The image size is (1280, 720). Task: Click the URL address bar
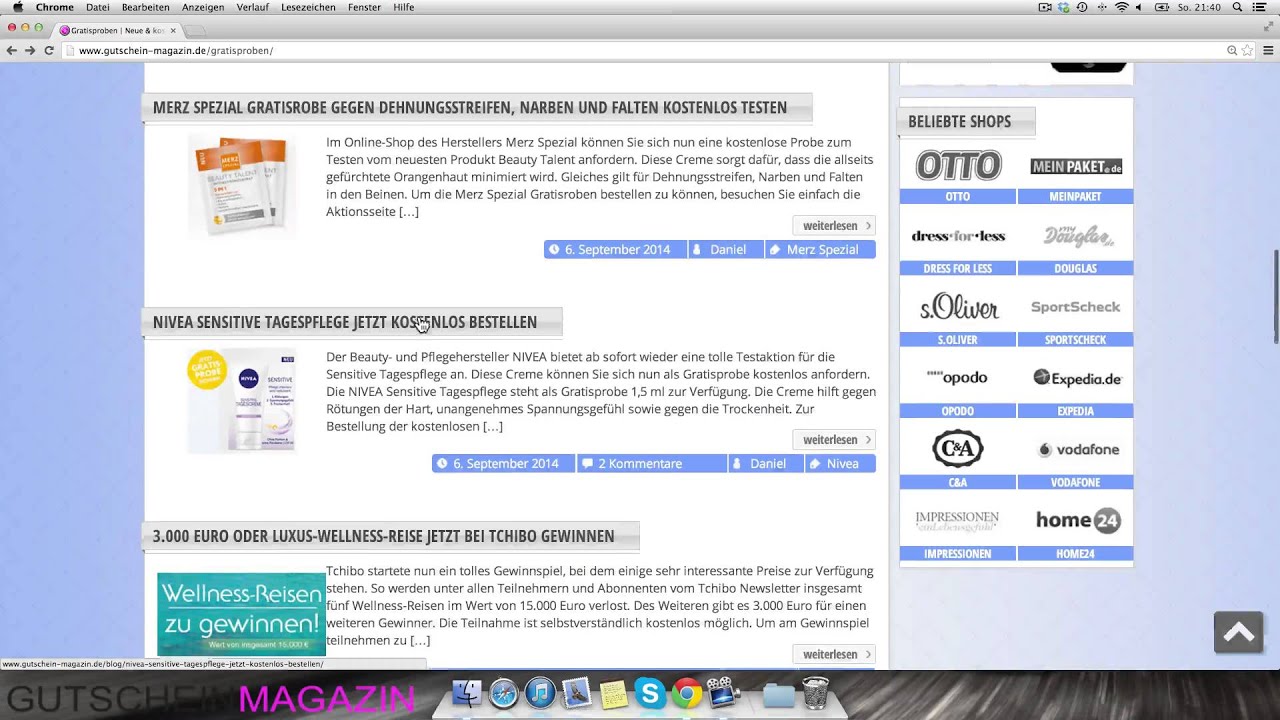point(640,50)
